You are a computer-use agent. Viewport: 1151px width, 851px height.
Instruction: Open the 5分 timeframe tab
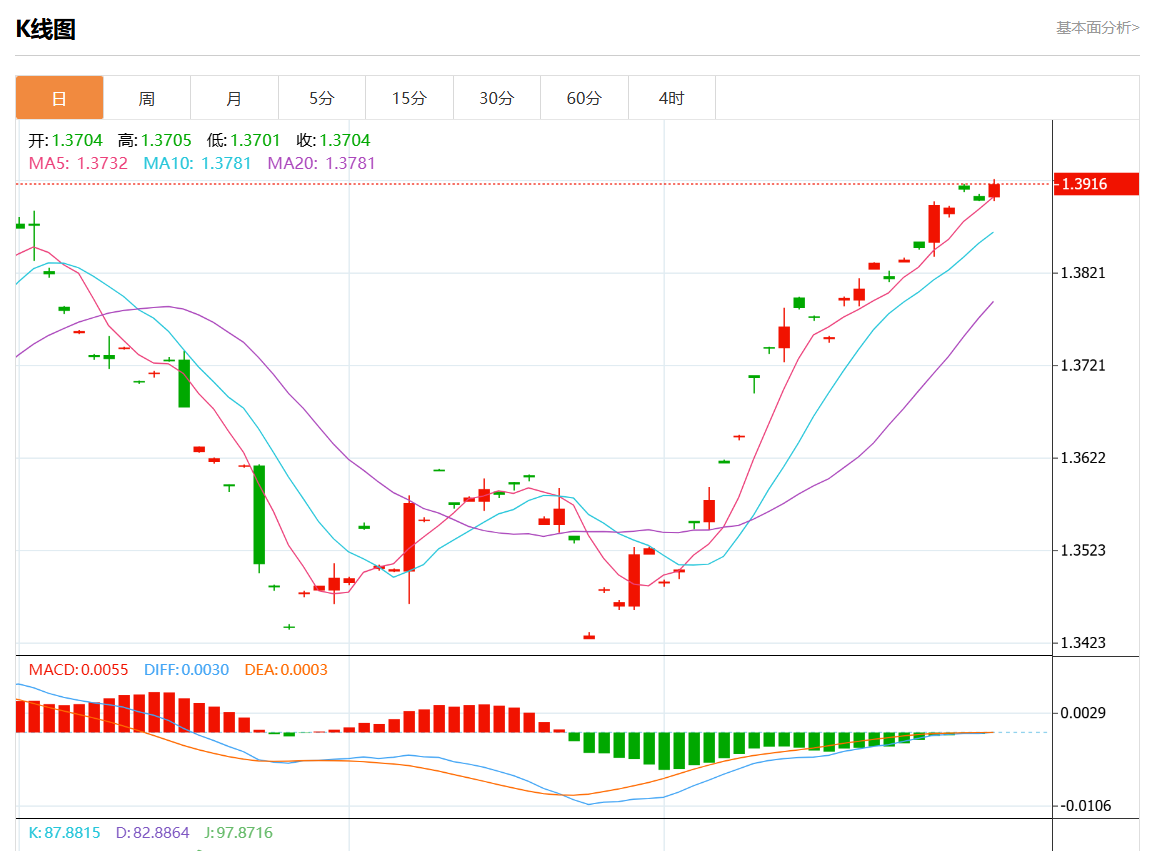pyautogui.click(x=322, y=98)
